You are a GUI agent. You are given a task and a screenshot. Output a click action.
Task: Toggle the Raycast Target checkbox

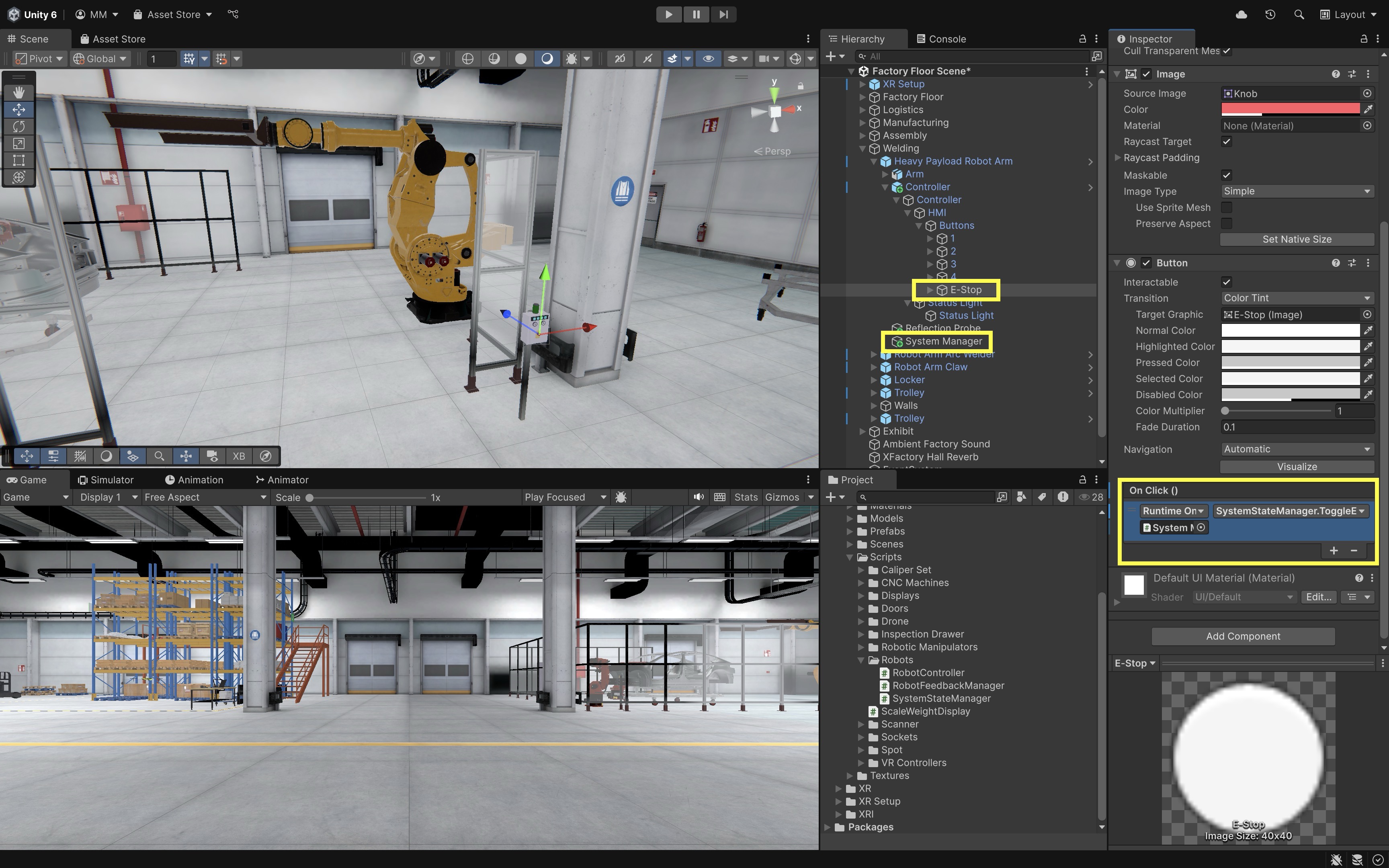point(1227,142)
